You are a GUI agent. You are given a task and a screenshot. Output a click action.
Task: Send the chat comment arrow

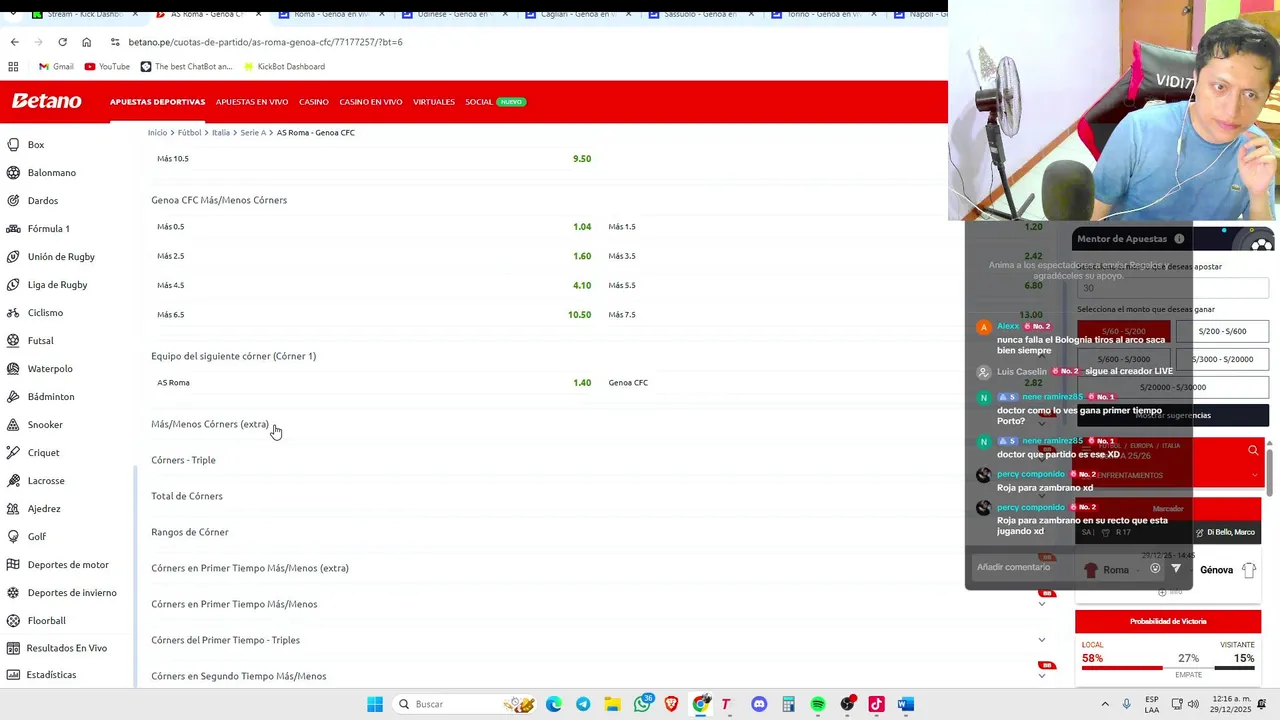coord(1176,568)
